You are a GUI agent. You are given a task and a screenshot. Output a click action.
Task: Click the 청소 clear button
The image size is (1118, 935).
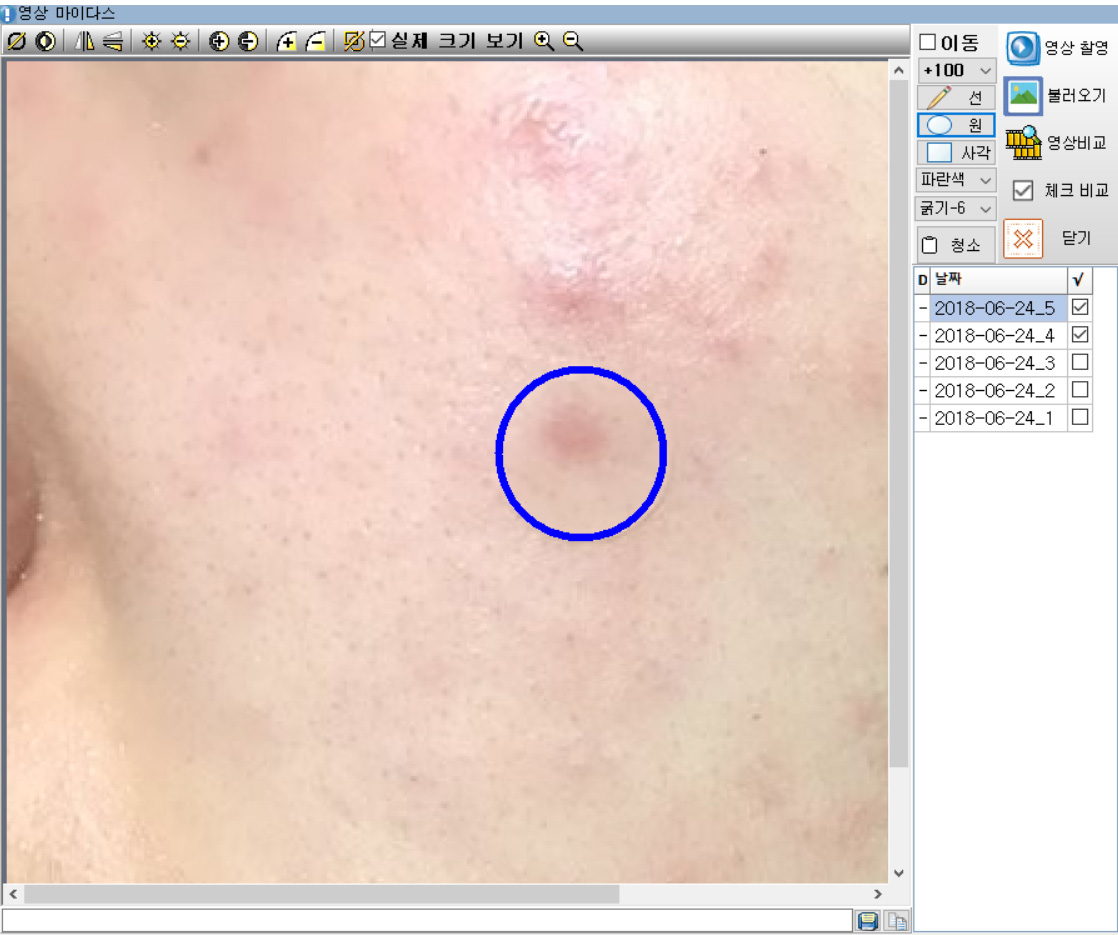(x=956, y=245)
